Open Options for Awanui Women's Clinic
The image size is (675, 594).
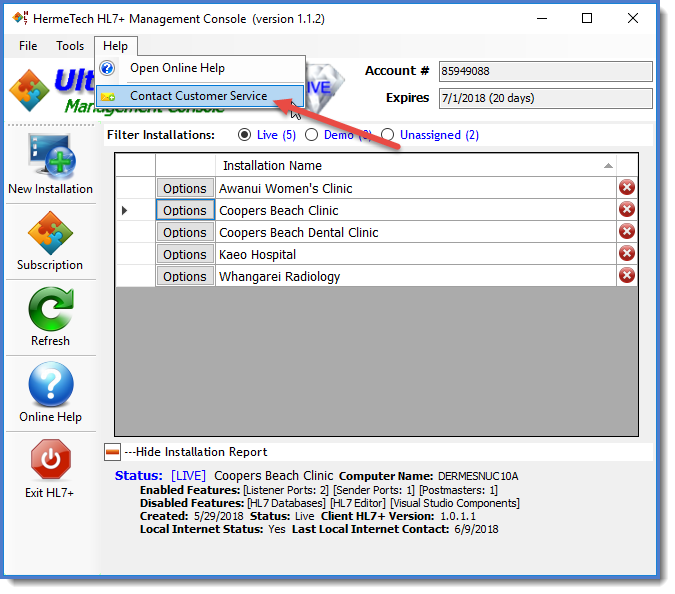click(185, 189)
